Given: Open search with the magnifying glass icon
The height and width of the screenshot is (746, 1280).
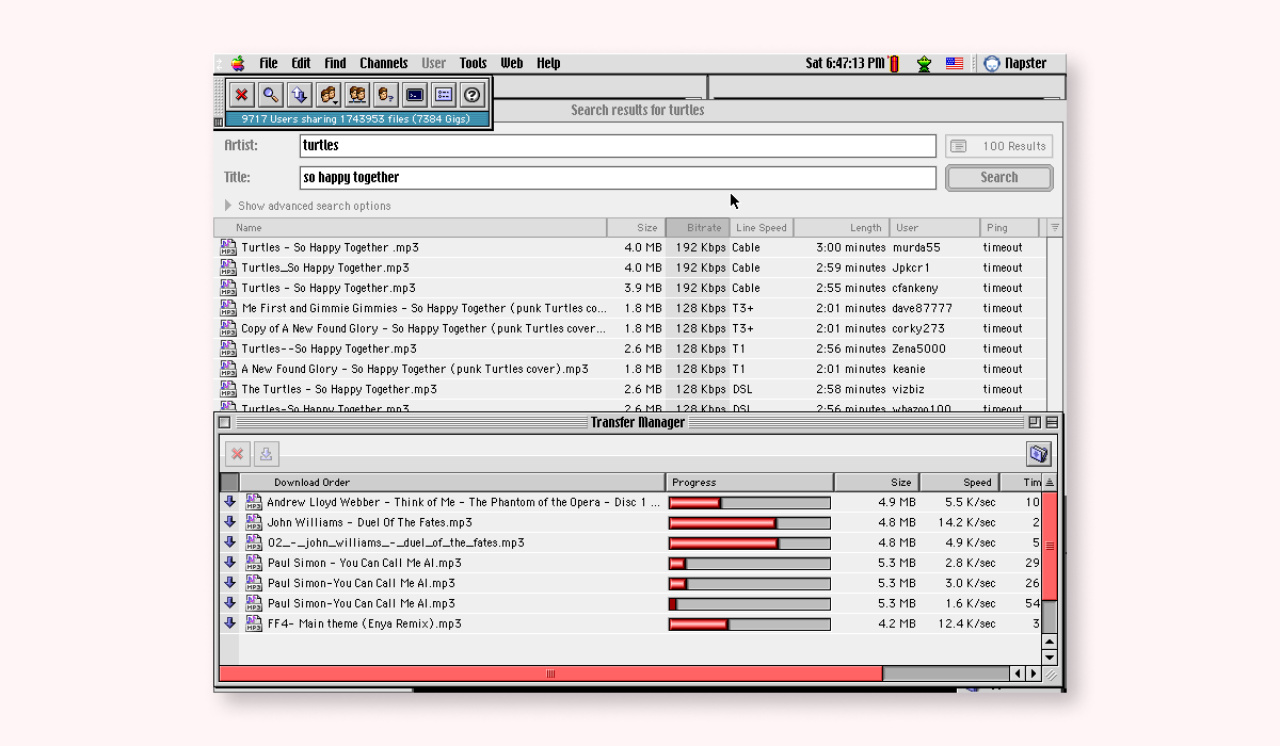Looking at the screenshot, I should 270,95.
